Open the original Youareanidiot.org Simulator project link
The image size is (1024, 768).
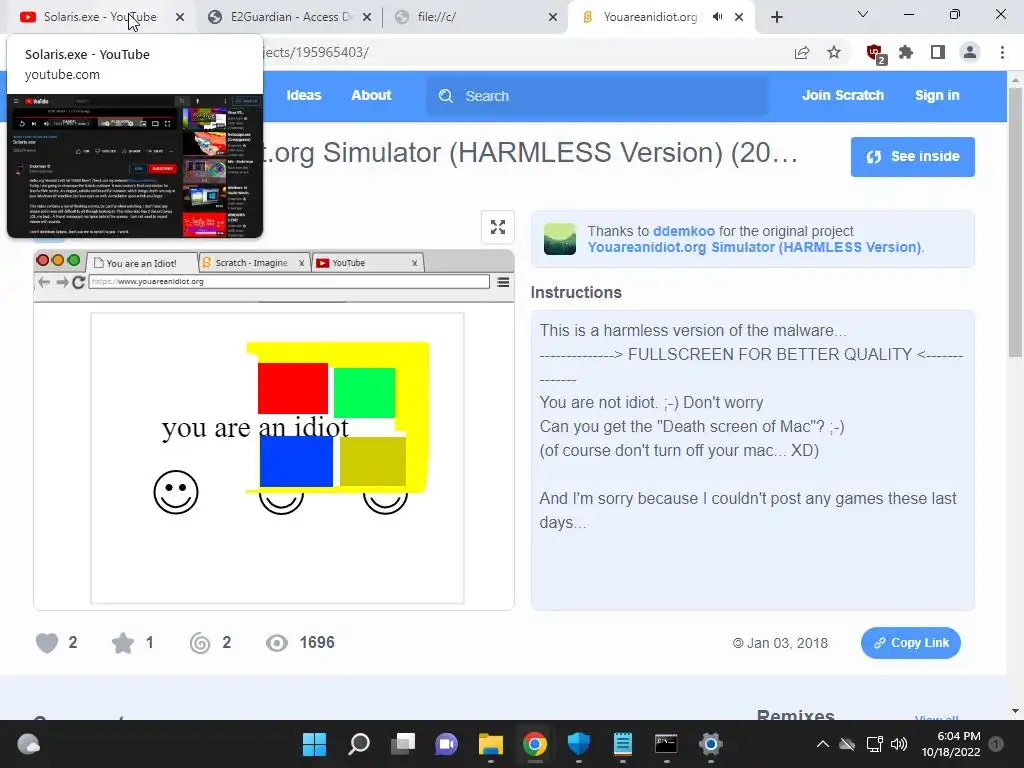pyautogui.click(x=754, y=248)
